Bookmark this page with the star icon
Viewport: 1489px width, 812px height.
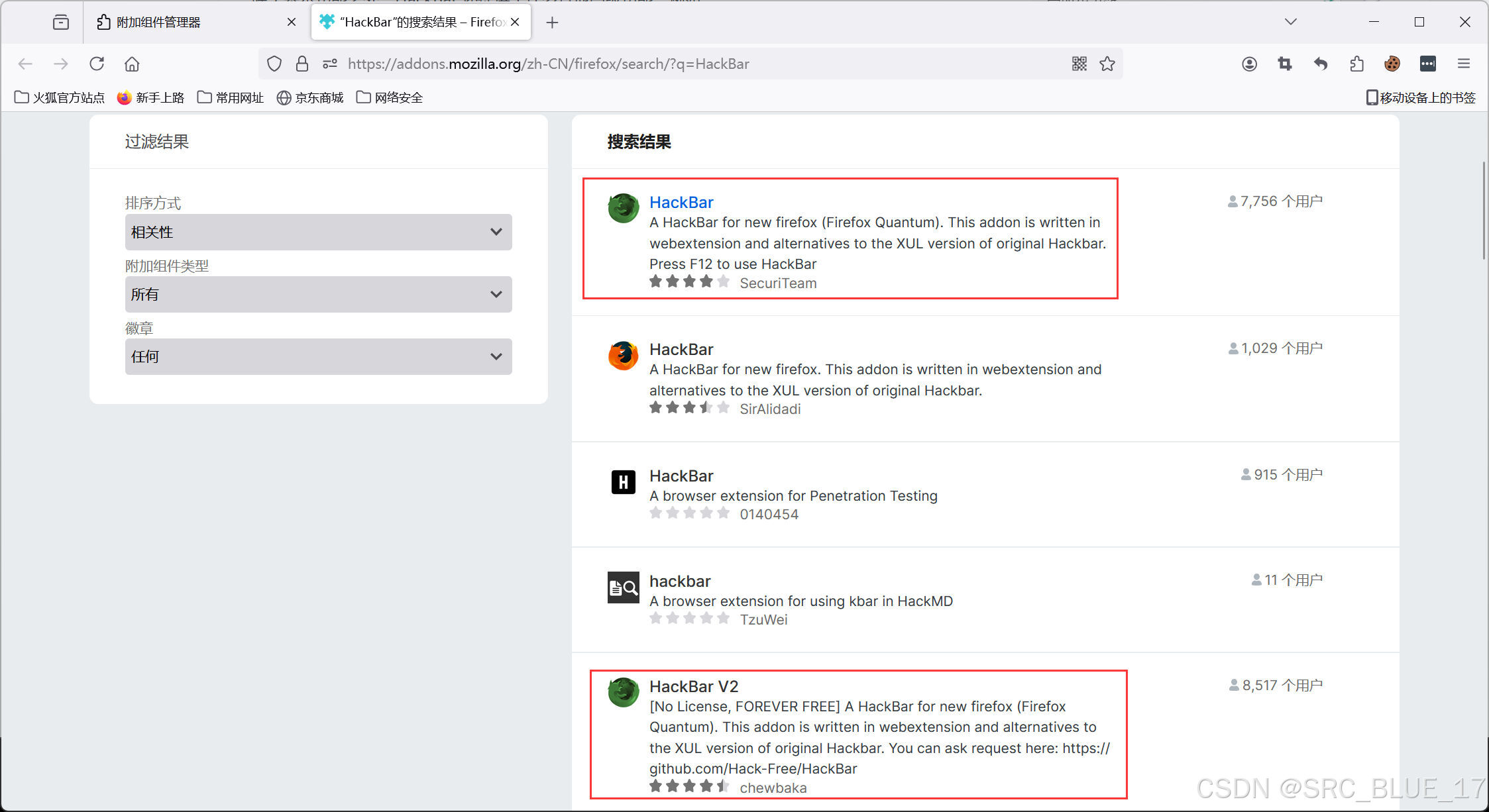click(1107, 64)
